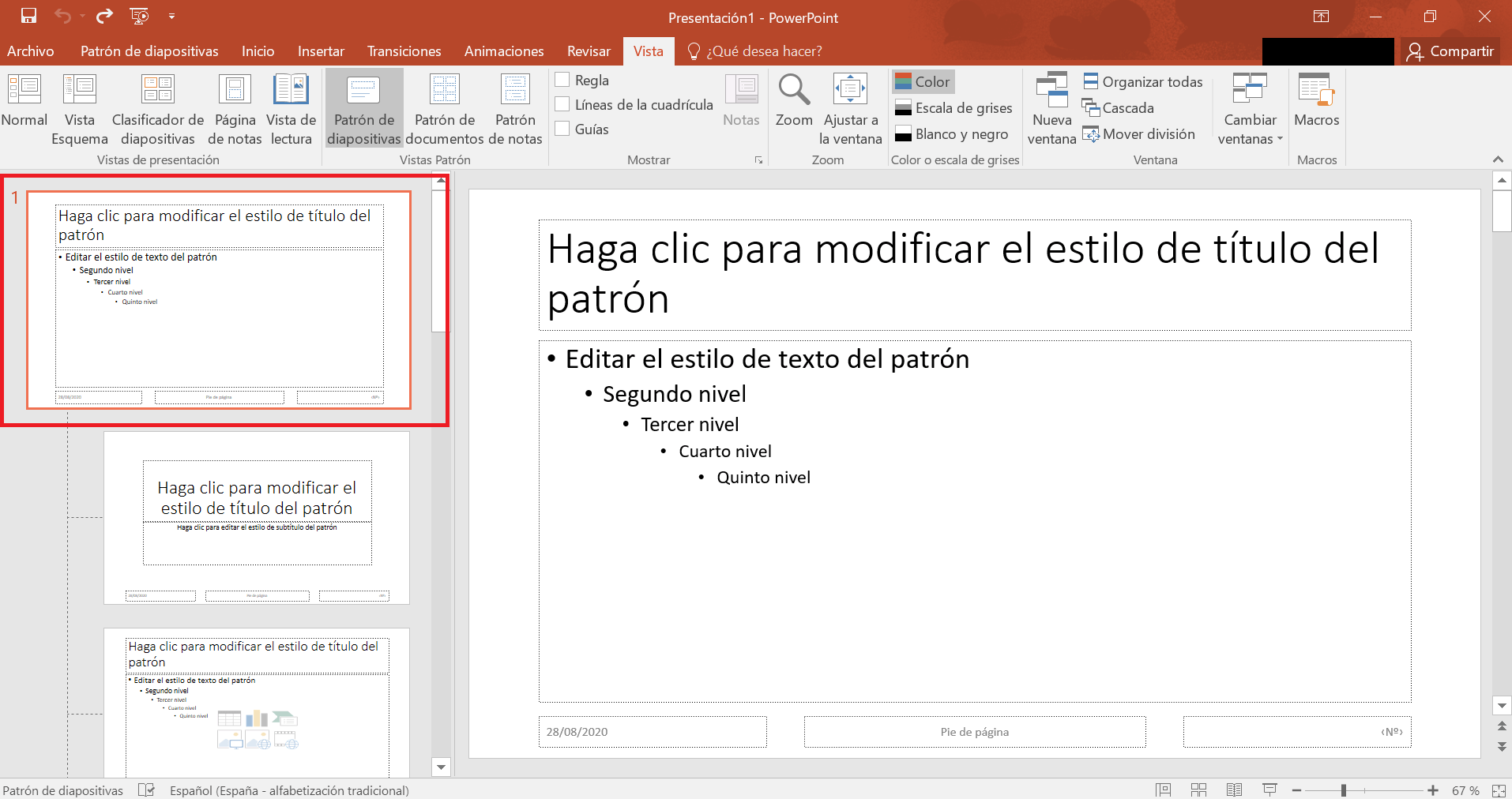Open Vista de lectura reading view
This screenshot has width=1512, height=799.
(291, 109)
